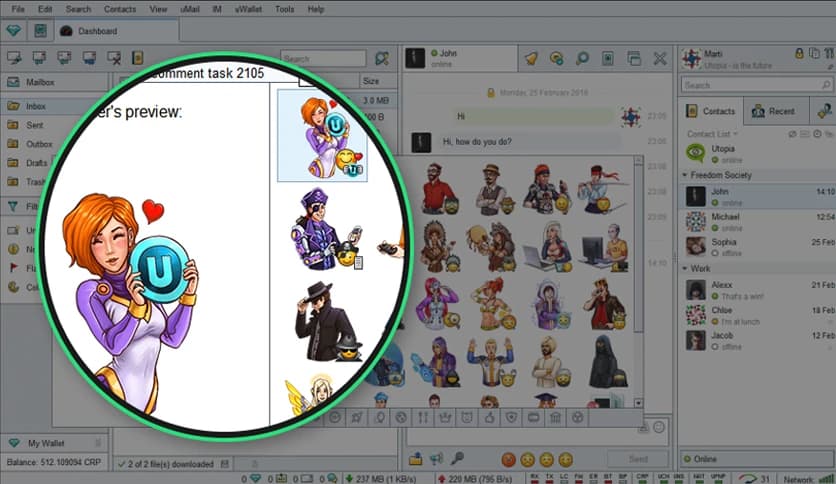Click the sticker panel vertical scrollbar

638,248
